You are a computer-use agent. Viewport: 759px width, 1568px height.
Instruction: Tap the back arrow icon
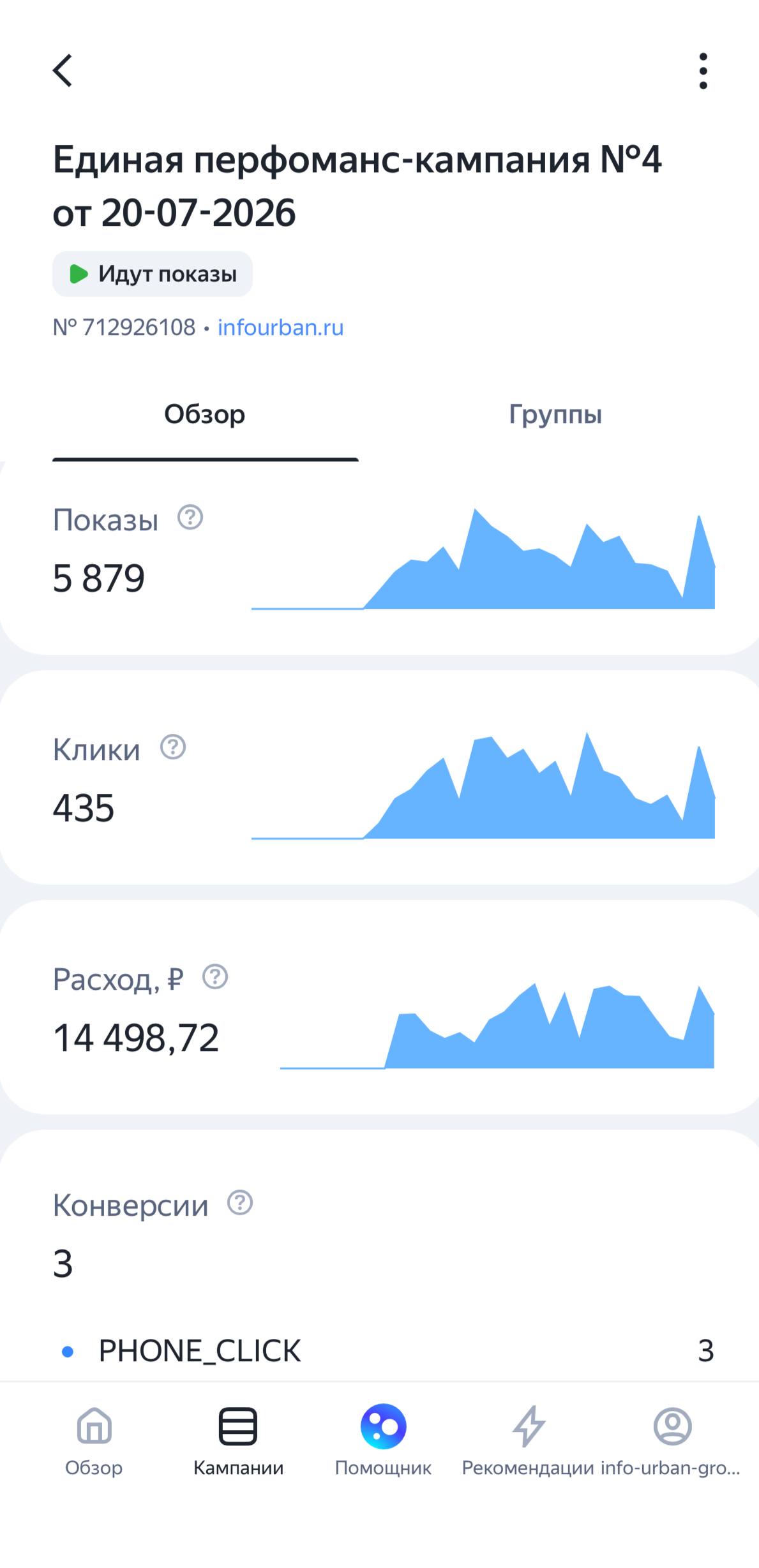pos(63,70)
